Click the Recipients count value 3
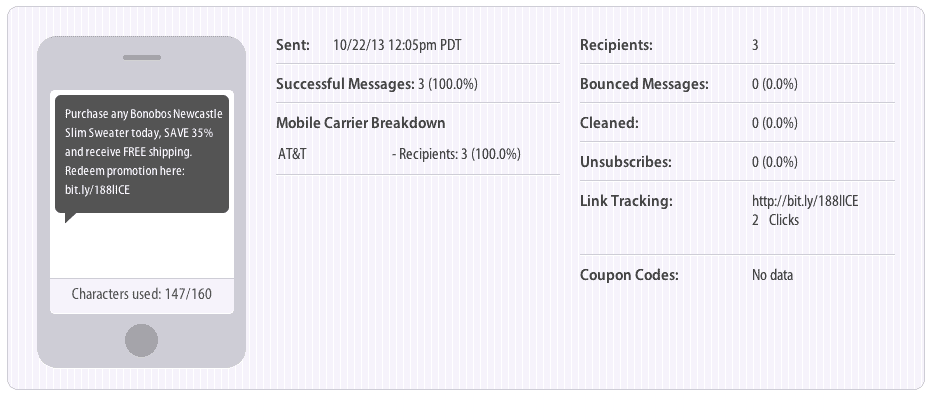 [755, 45]
